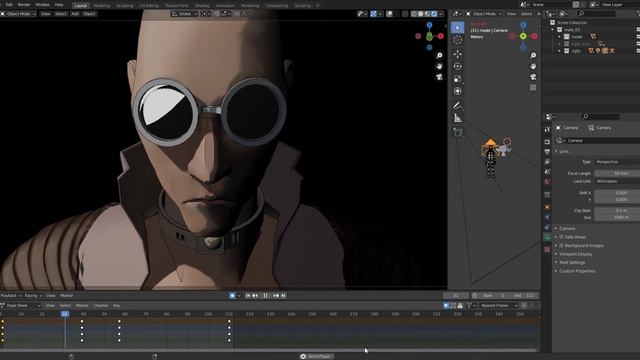This screenshot has width=640, height=360.
Task: Open Tool properties tab
Action: [547, 129]
